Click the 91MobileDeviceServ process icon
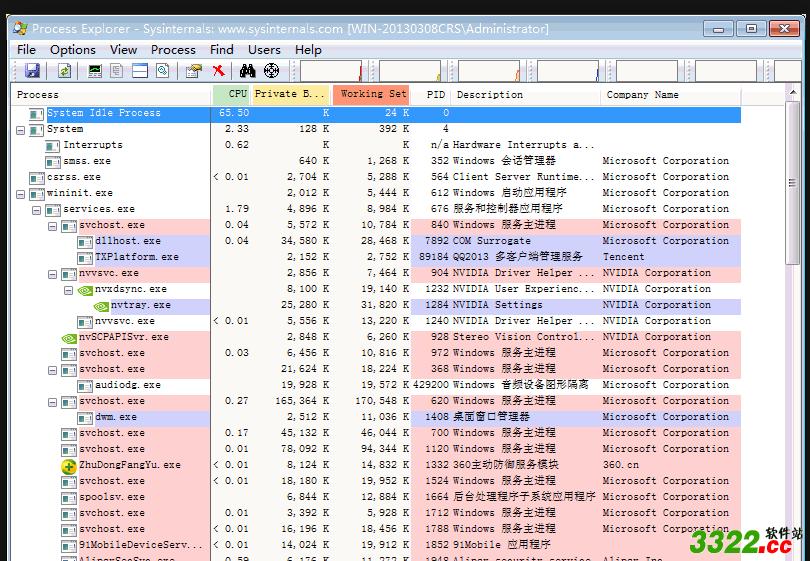This screenshot has height=561, width=810. click(69, 547)
